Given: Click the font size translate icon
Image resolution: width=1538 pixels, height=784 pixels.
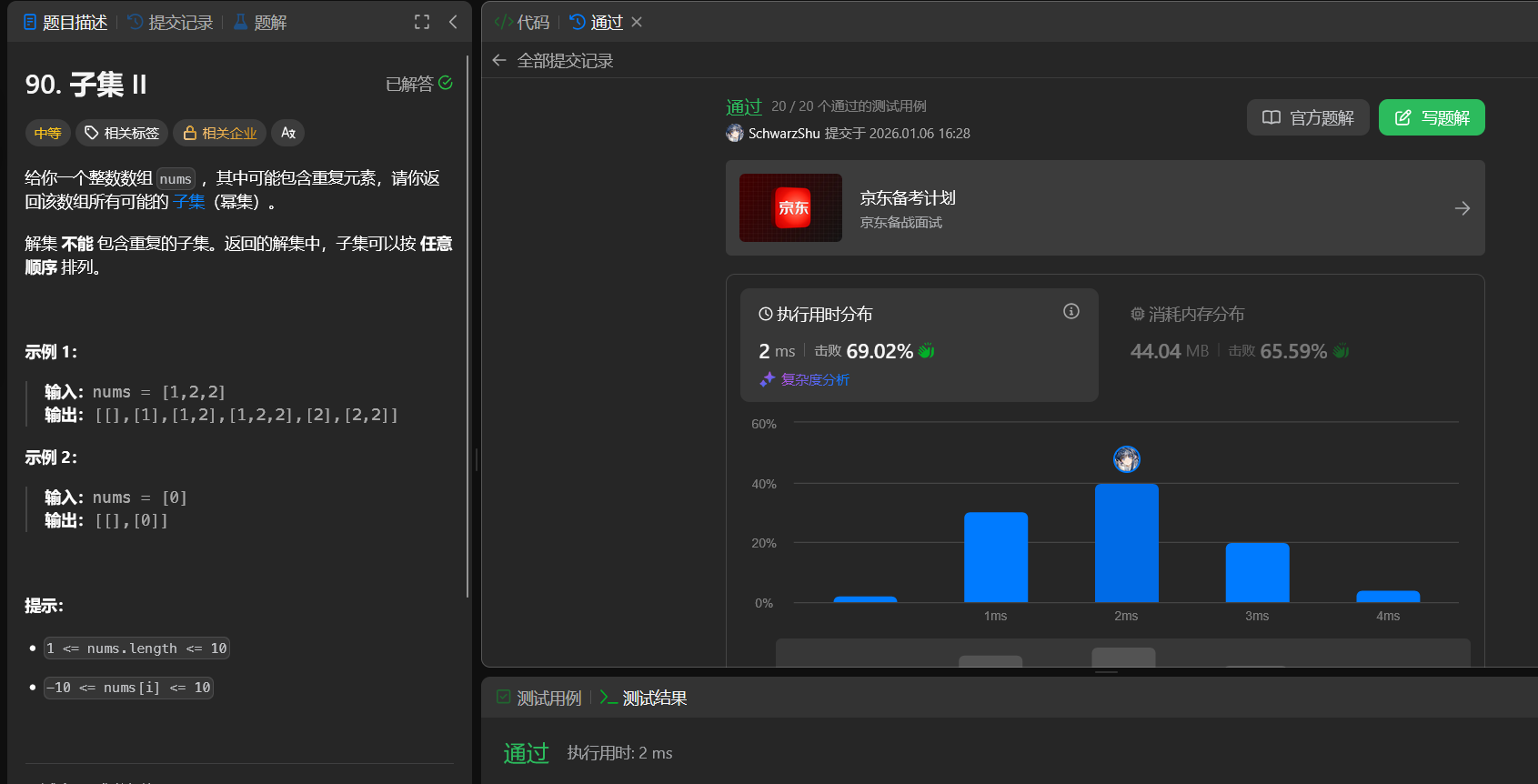Looking at the screenshot, I should pos(288,133).
